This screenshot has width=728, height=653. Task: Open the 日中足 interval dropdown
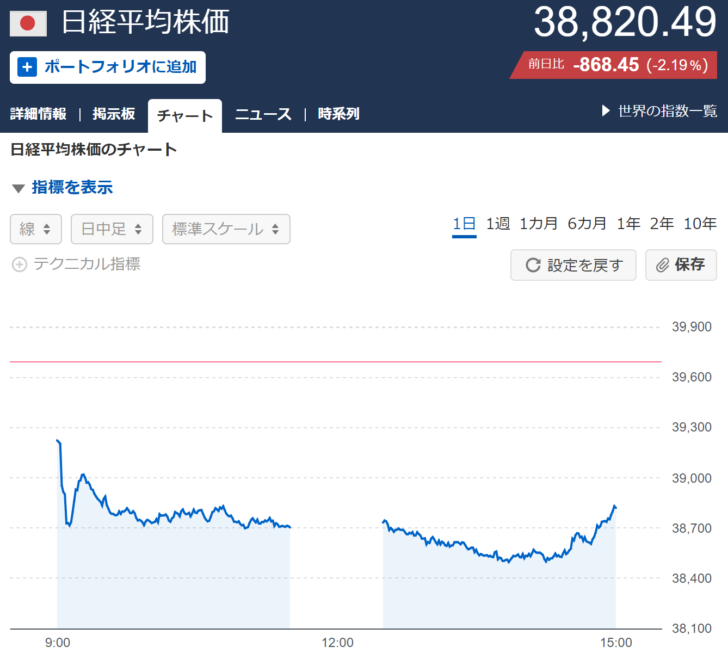pos(111,229)
